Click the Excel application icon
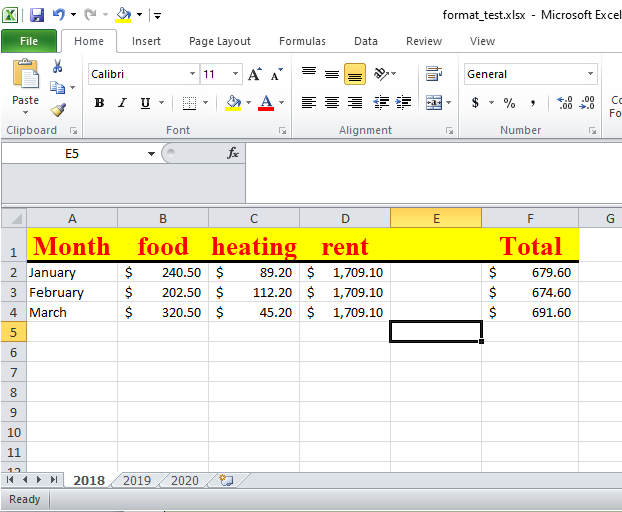The width and height of the screenshot is (622, 512). click(10, 15)
